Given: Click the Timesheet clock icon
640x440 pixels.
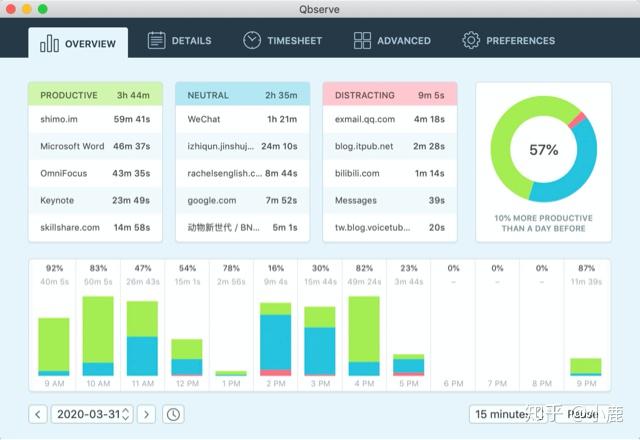Looking at the screenshot, I should tap(252, 40).
